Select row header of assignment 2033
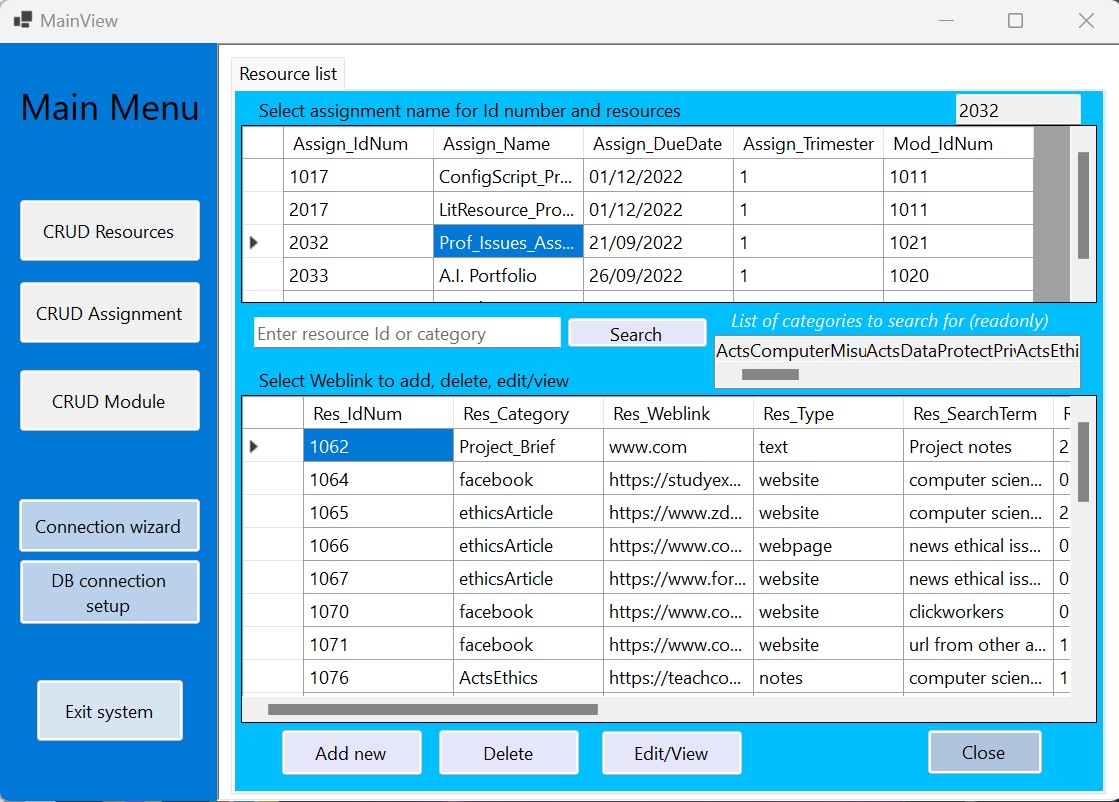 262,276
